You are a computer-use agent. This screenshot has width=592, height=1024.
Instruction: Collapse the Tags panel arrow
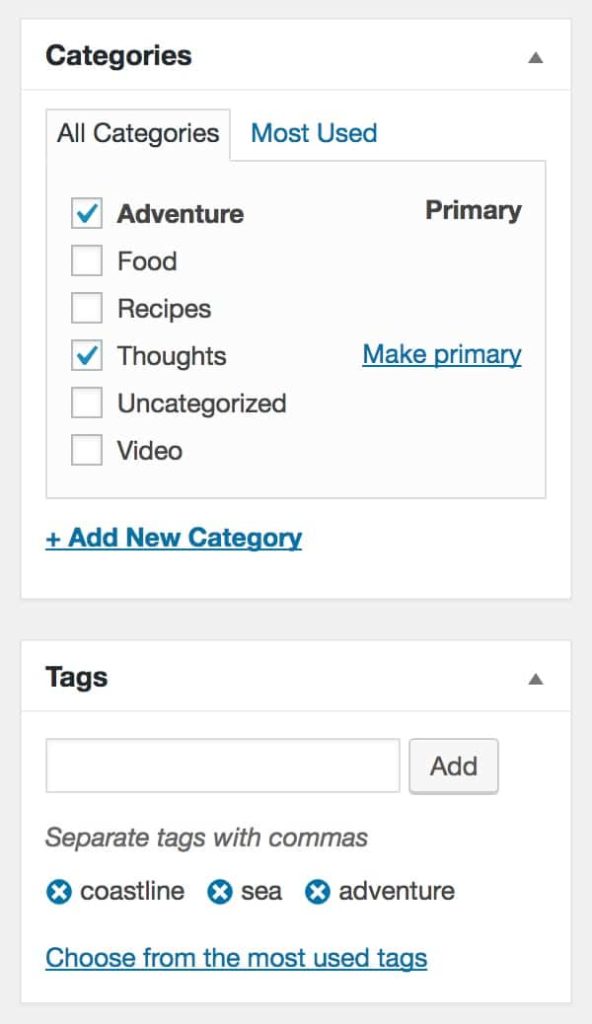pos(535,679)
